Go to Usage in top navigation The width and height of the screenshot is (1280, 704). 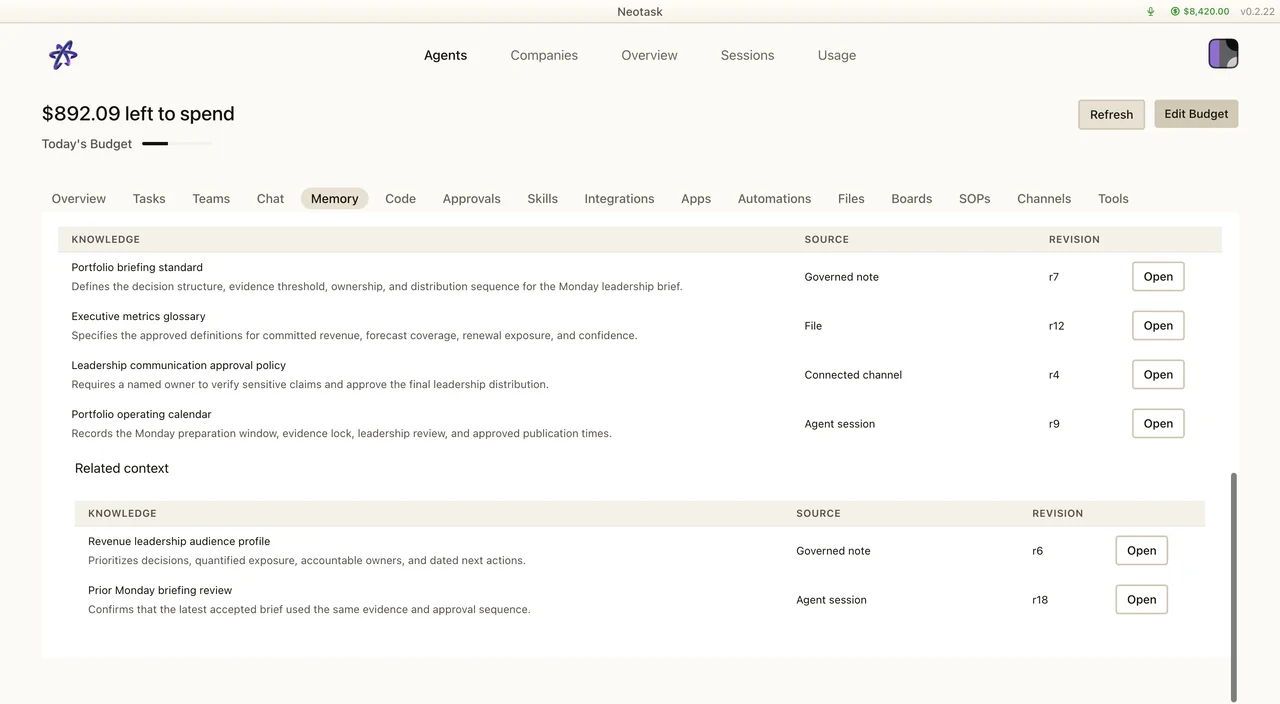[836, 55]
